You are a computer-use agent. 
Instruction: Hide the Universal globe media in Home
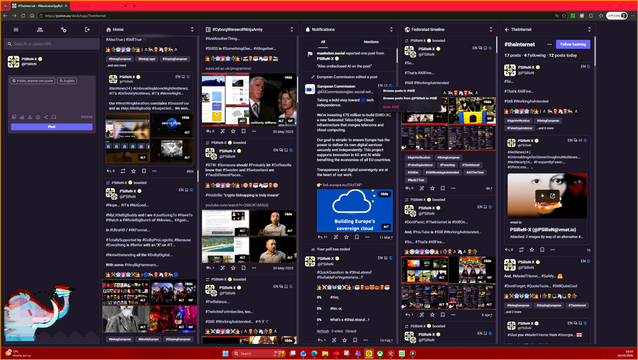(x=186, y=118)
